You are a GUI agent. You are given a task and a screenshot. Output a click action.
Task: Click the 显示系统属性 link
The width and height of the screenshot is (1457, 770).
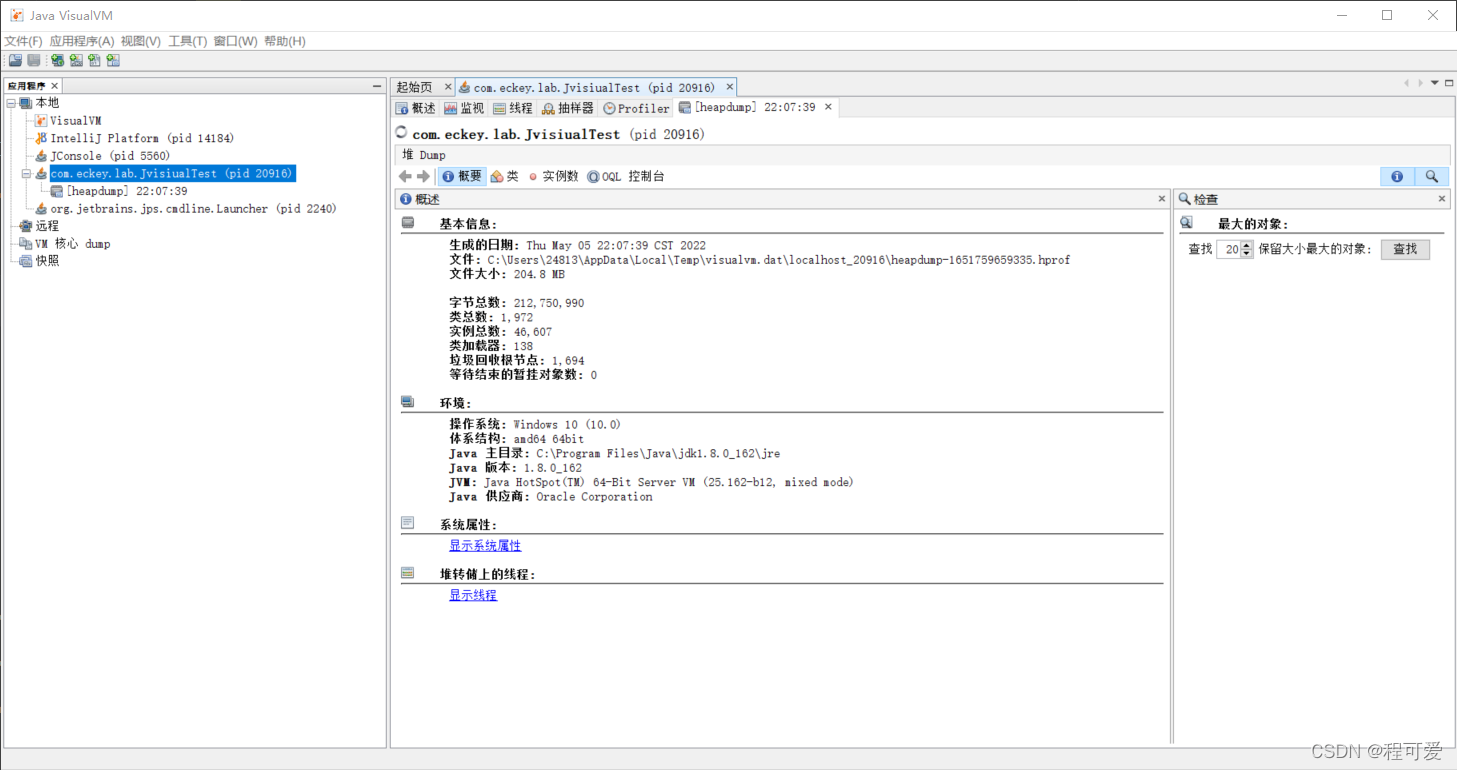(485, 546)
